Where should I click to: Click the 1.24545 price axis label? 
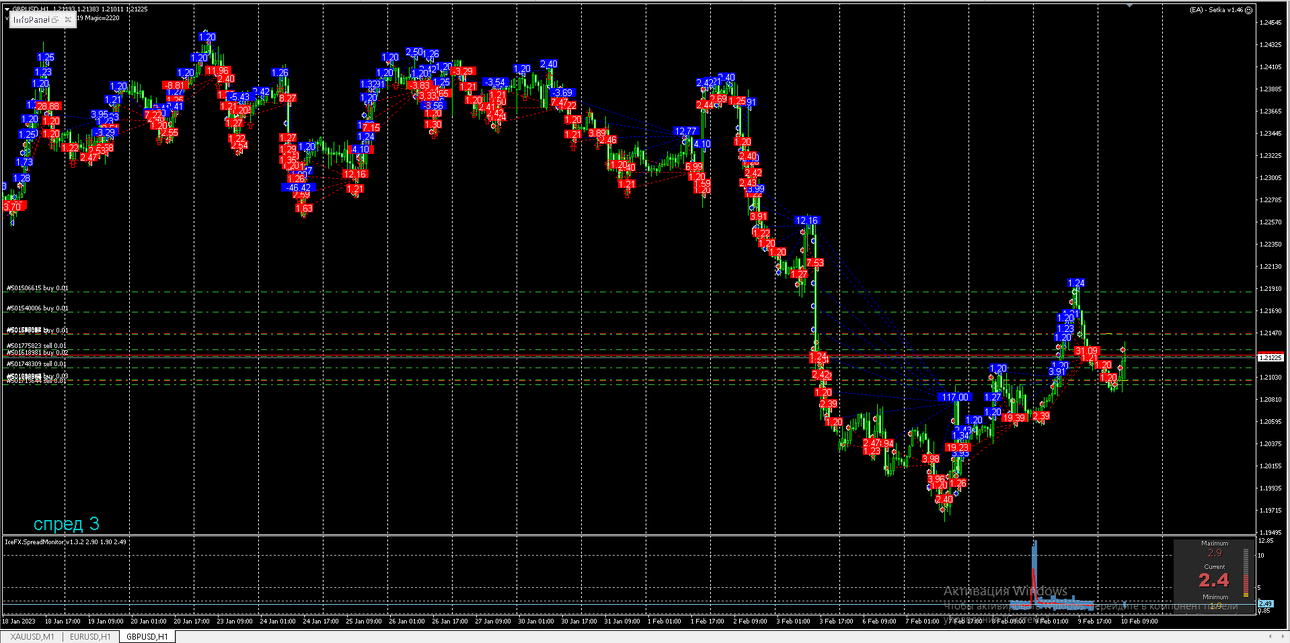pos(1273,23)
